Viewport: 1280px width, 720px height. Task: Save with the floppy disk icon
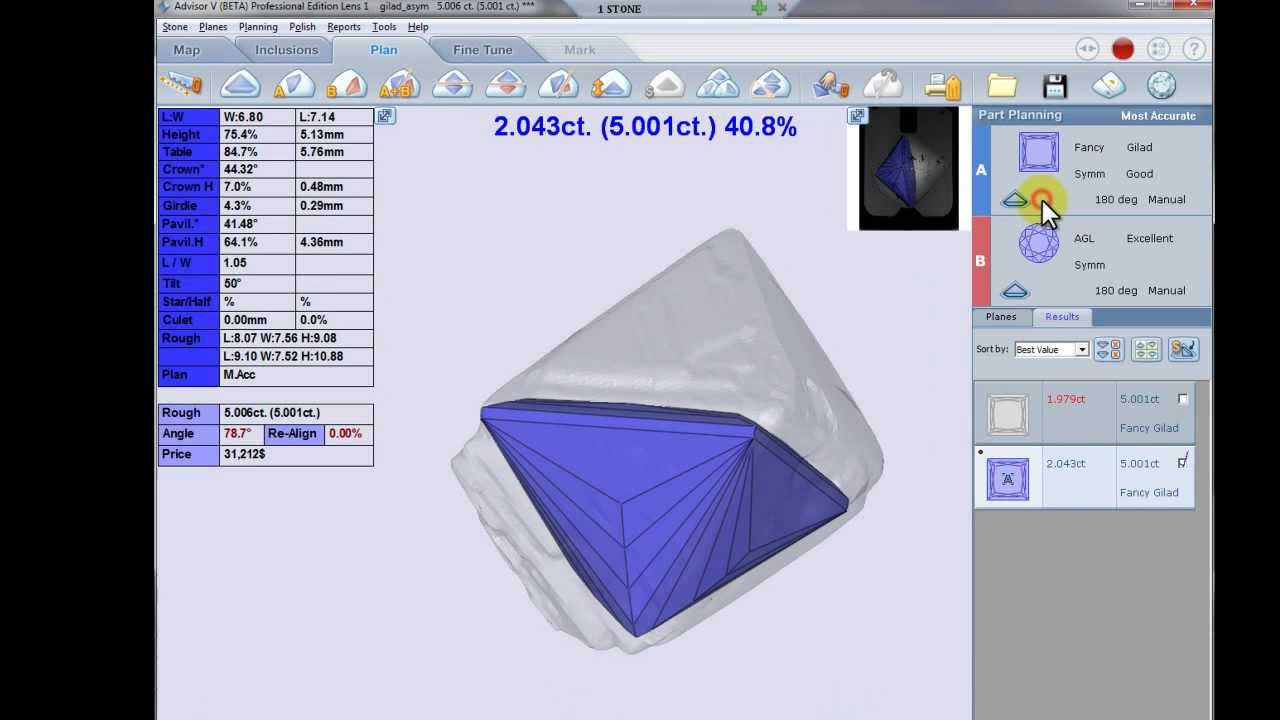point(1055,85)
